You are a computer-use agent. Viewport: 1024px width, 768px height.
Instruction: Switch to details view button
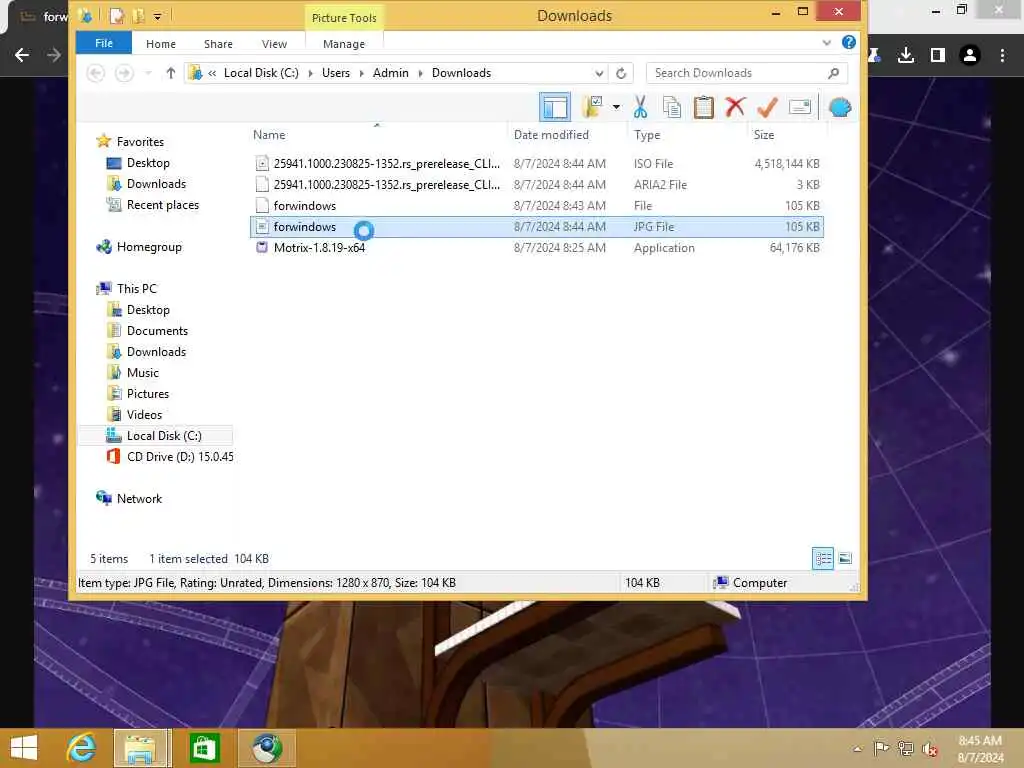822,558
